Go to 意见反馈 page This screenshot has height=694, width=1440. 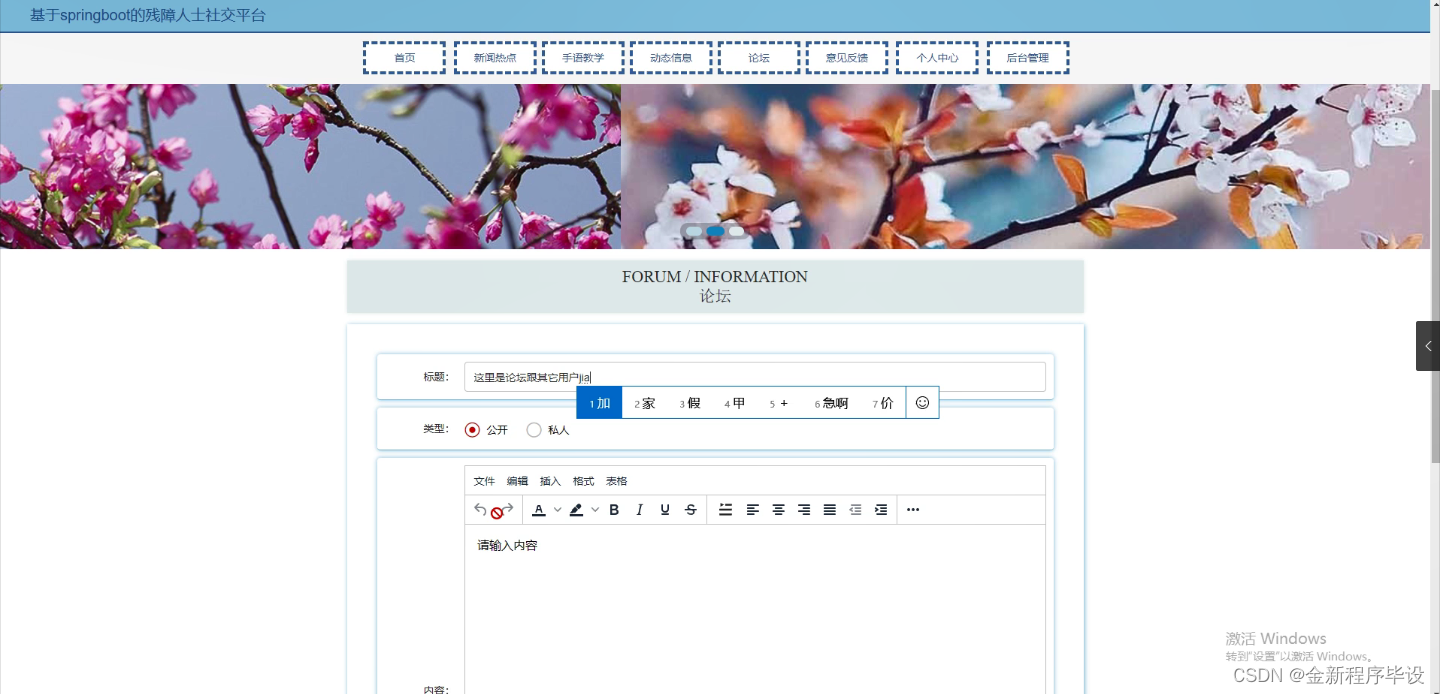point(846,57)
